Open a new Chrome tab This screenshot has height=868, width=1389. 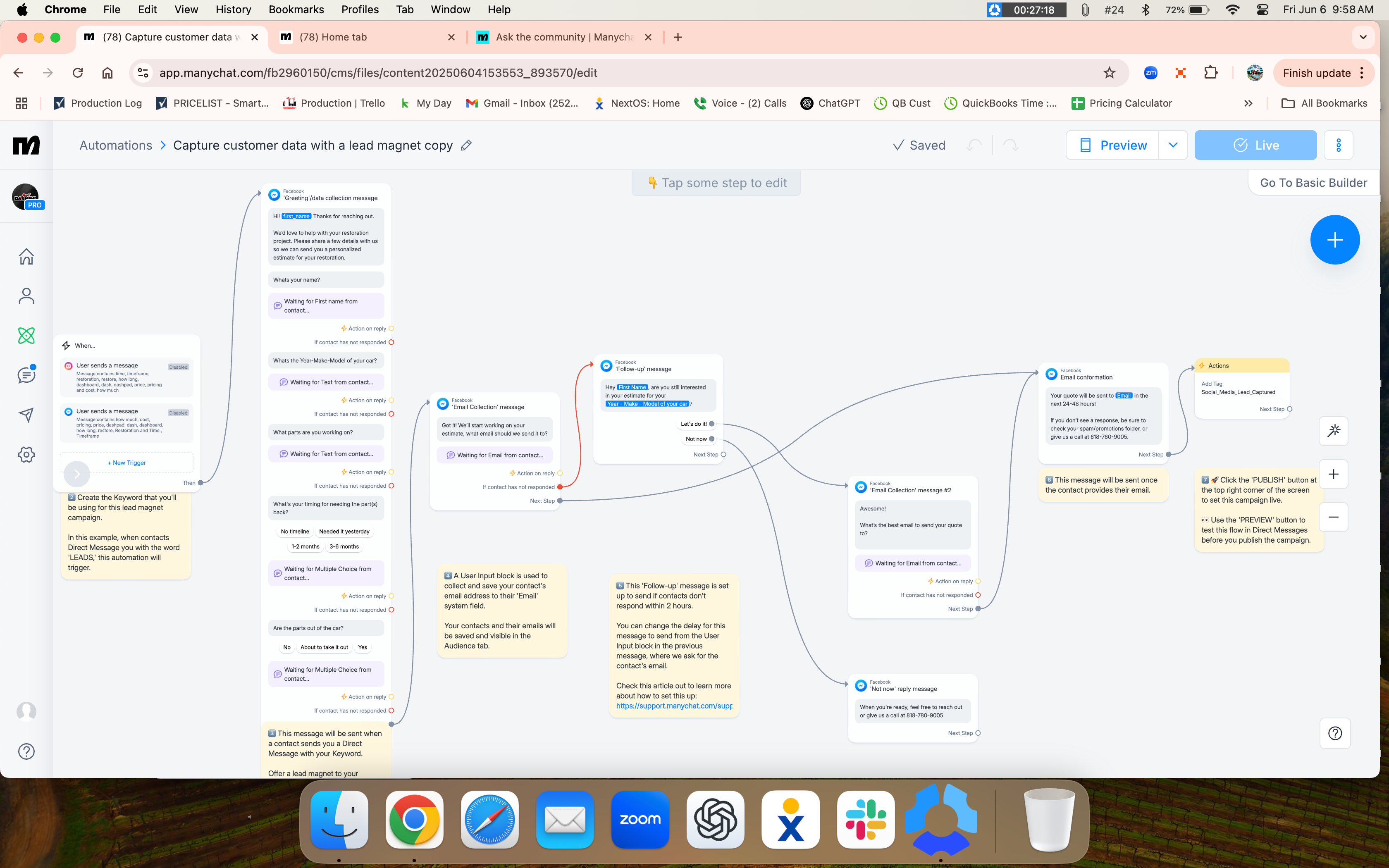(x=678, y=37)
